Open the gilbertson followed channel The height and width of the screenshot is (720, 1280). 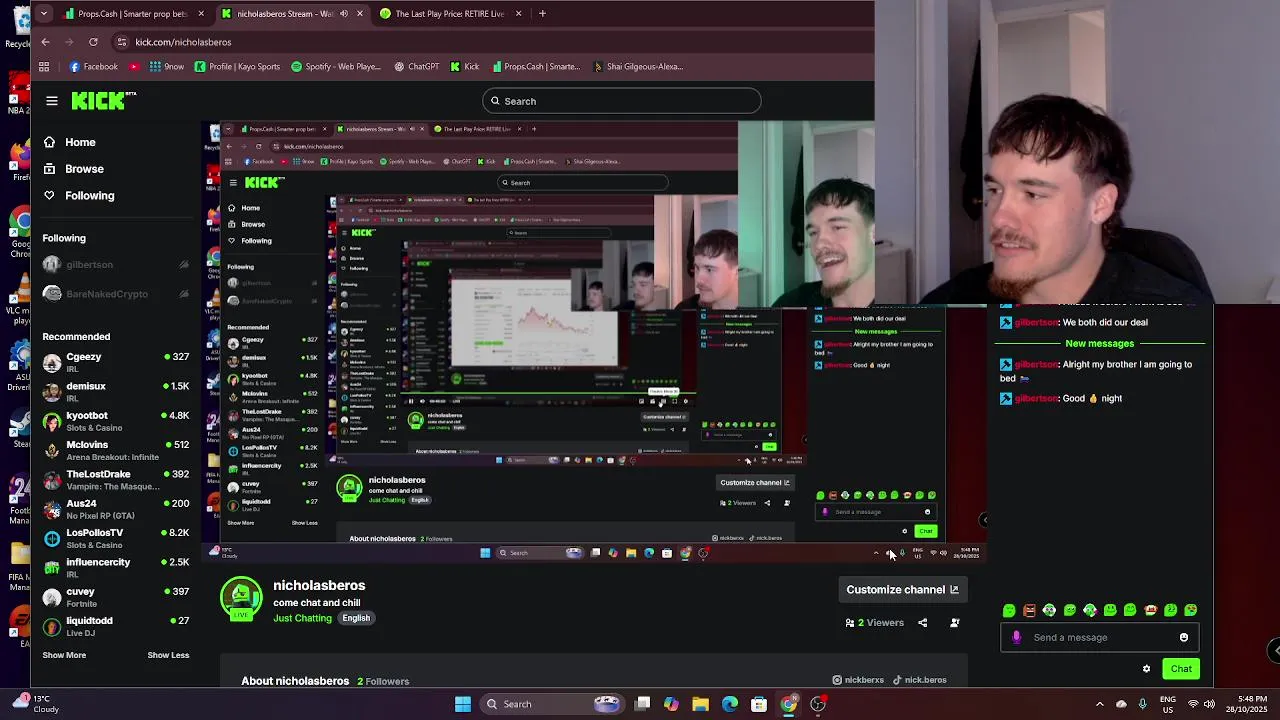point(116,265)
